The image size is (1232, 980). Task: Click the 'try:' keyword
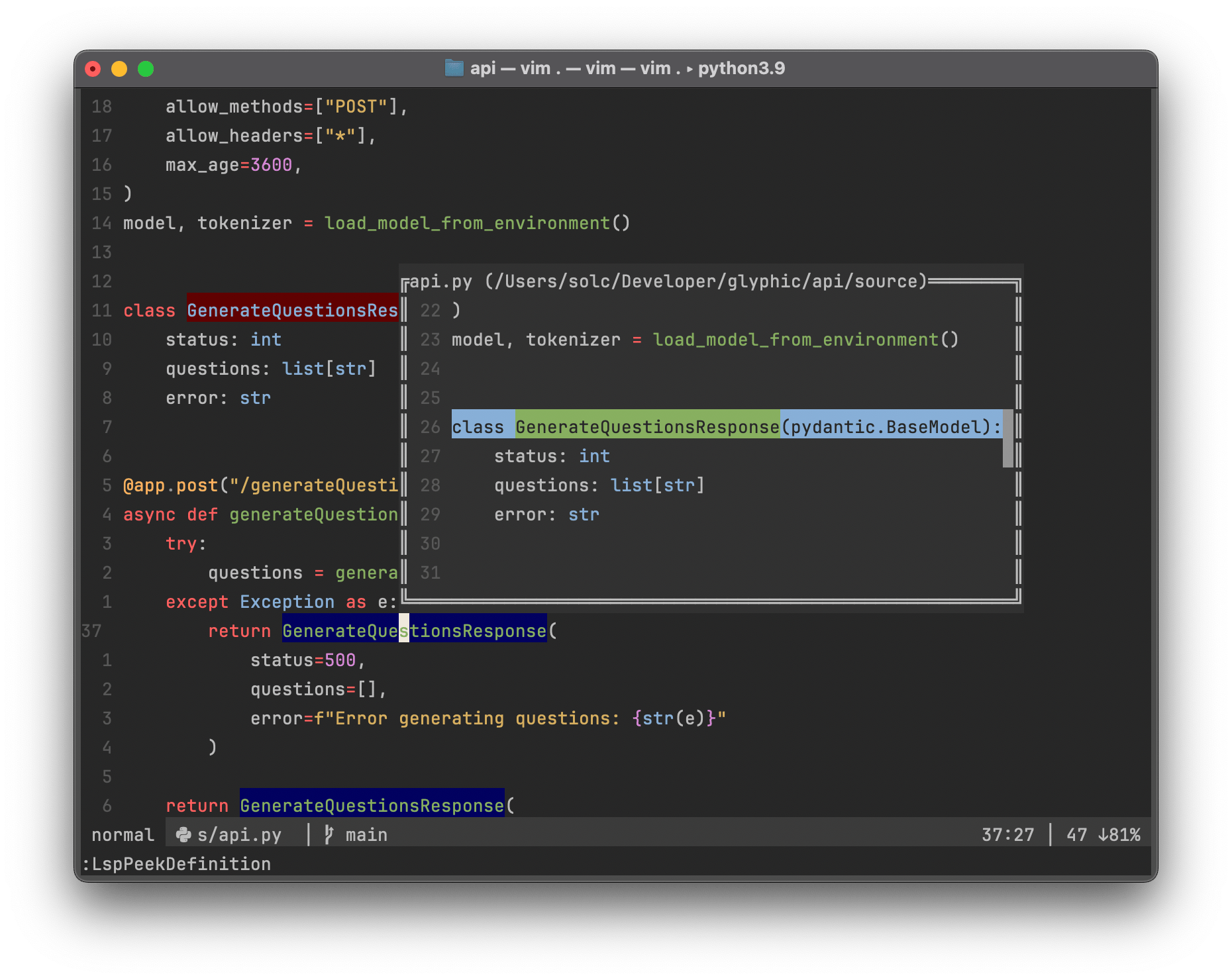(186, 544)
